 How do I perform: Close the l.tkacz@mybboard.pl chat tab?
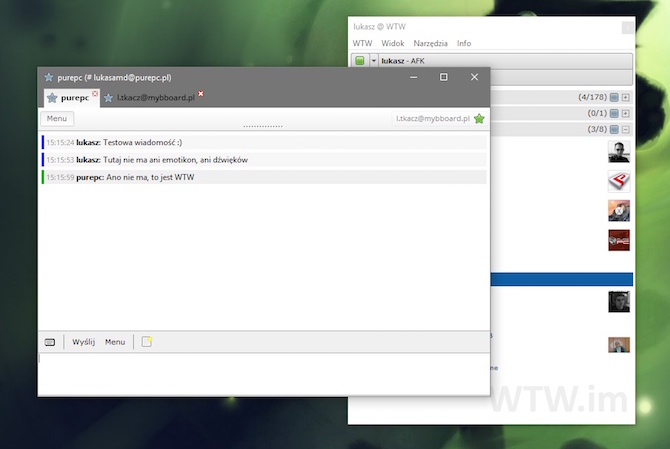click(201, 94)
